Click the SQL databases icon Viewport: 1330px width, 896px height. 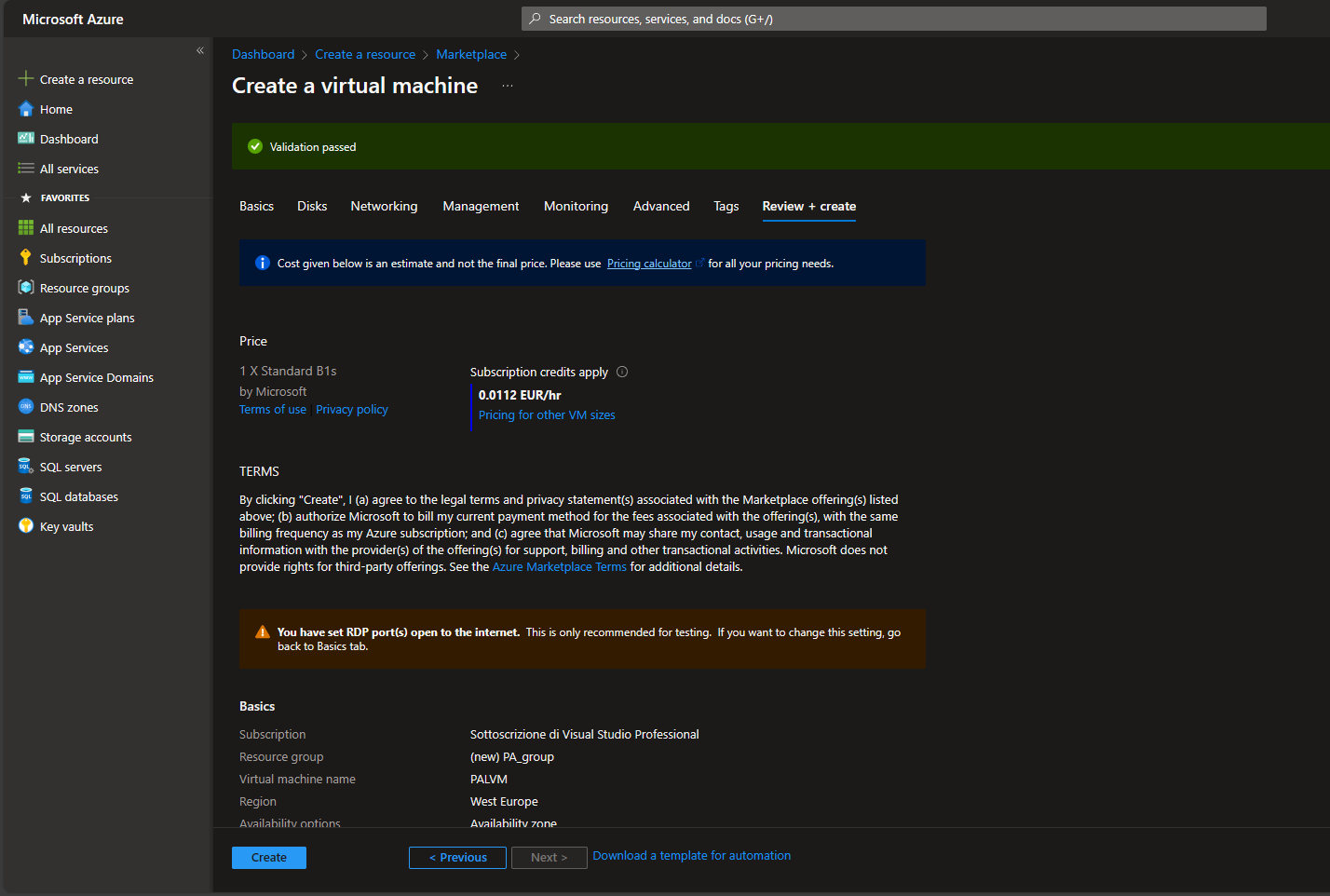coord(26,496)
